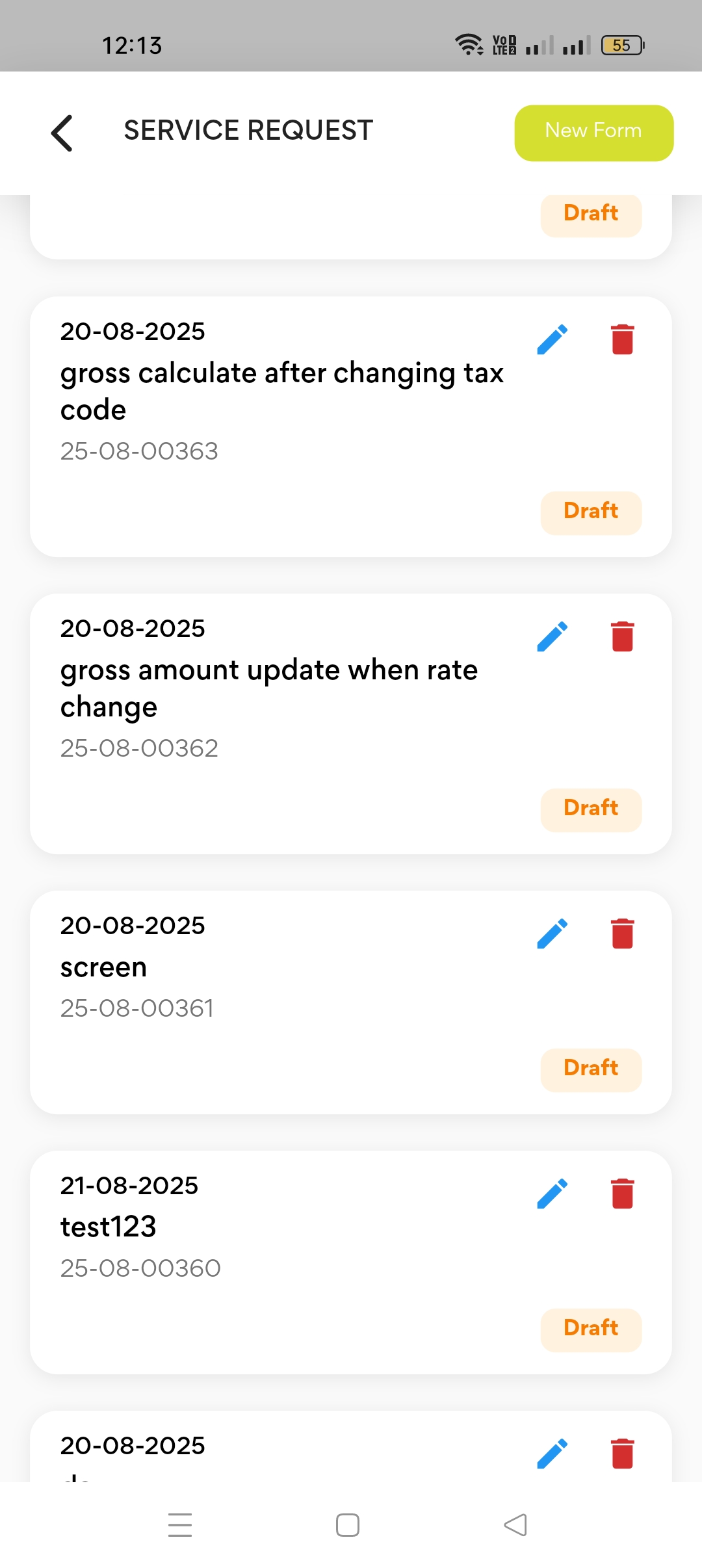Delete the test123 request

(622, 1194)
